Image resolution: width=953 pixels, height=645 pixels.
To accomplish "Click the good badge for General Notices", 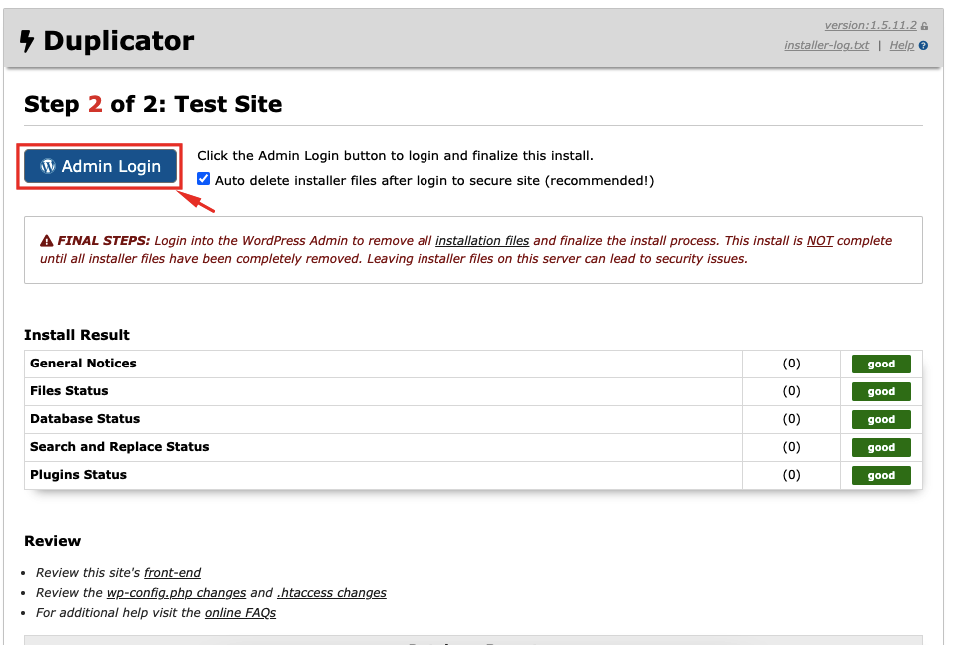I will (x=881, y=364).
